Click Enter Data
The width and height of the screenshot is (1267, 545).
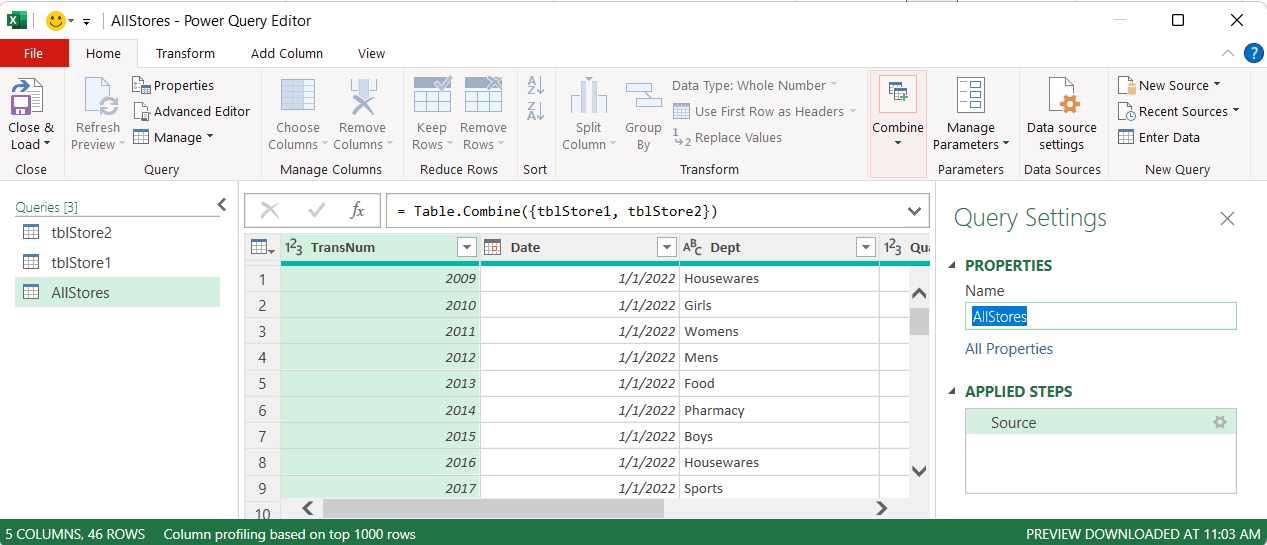coord(1159,137)
